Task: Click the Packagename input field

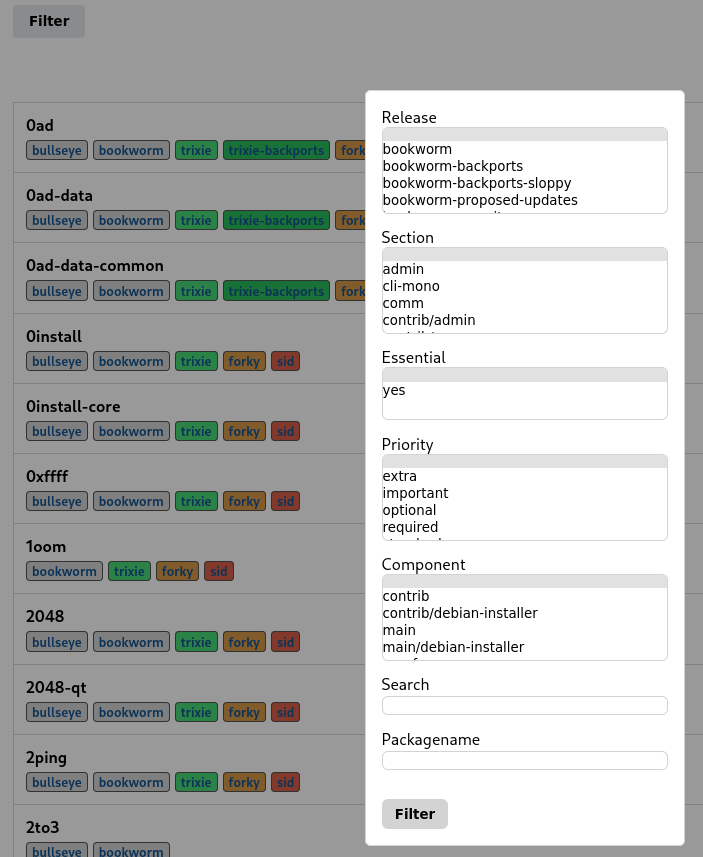Action: [x=524, y=760]
